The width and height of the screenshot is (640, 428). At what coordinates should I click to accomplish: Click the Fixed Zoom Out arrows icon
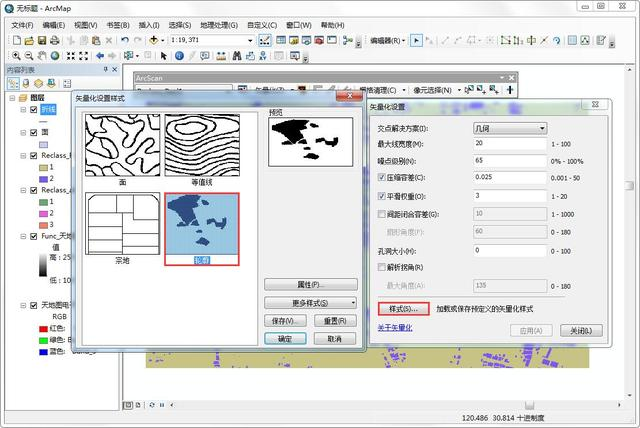click(x=83, y=56)
